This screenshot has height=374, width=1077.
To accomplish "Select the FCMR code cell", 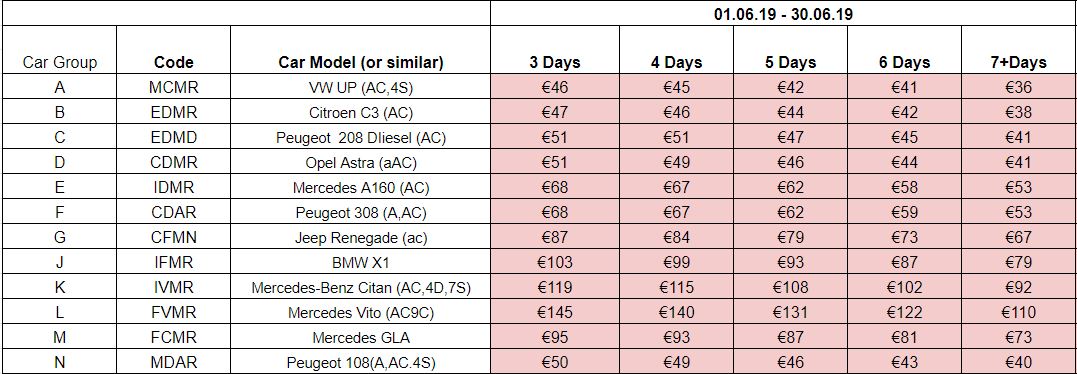I will click(x=174, y=338).
